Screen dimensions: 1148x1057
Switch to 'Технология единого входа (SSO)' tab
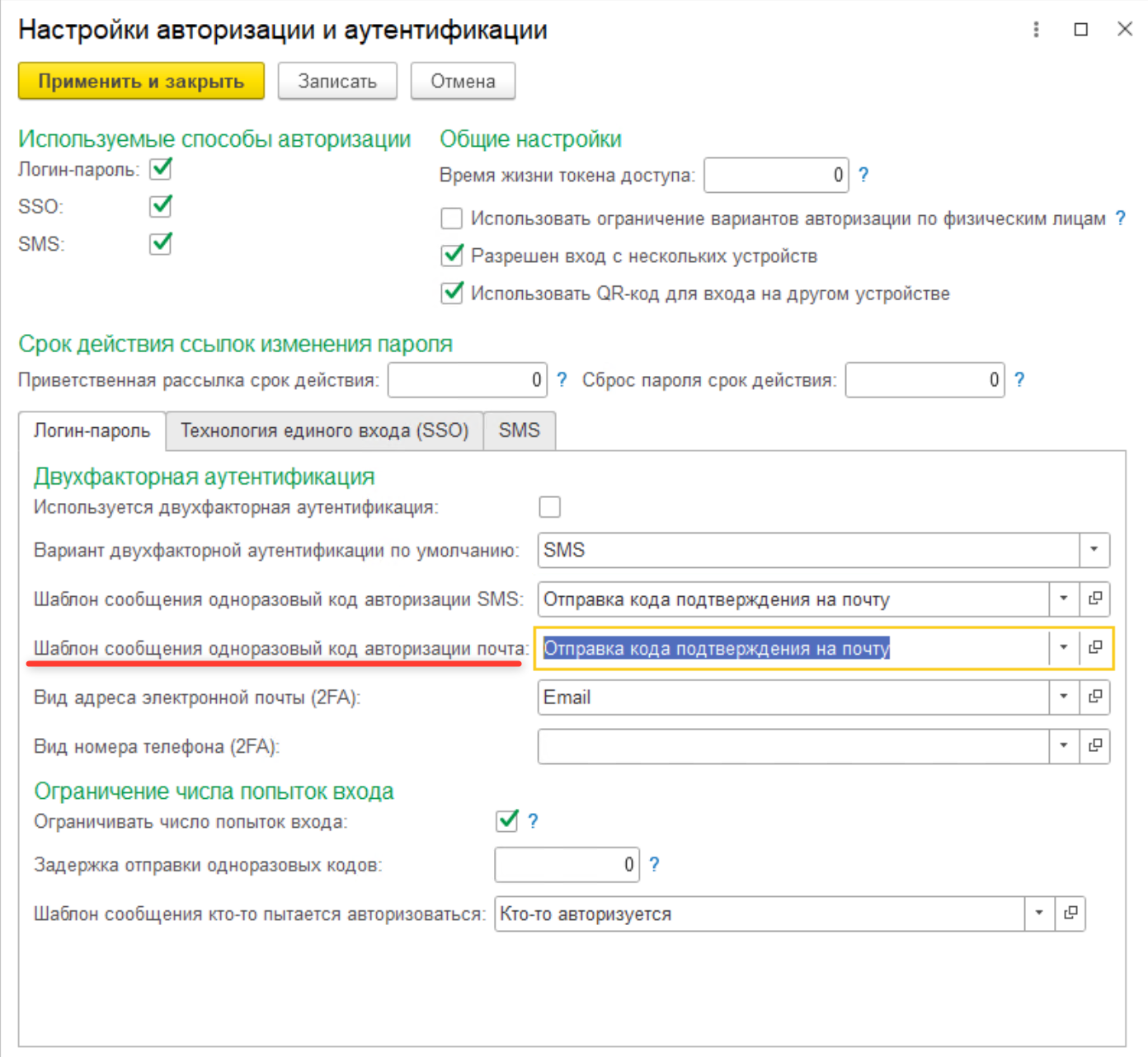point(325,431)
